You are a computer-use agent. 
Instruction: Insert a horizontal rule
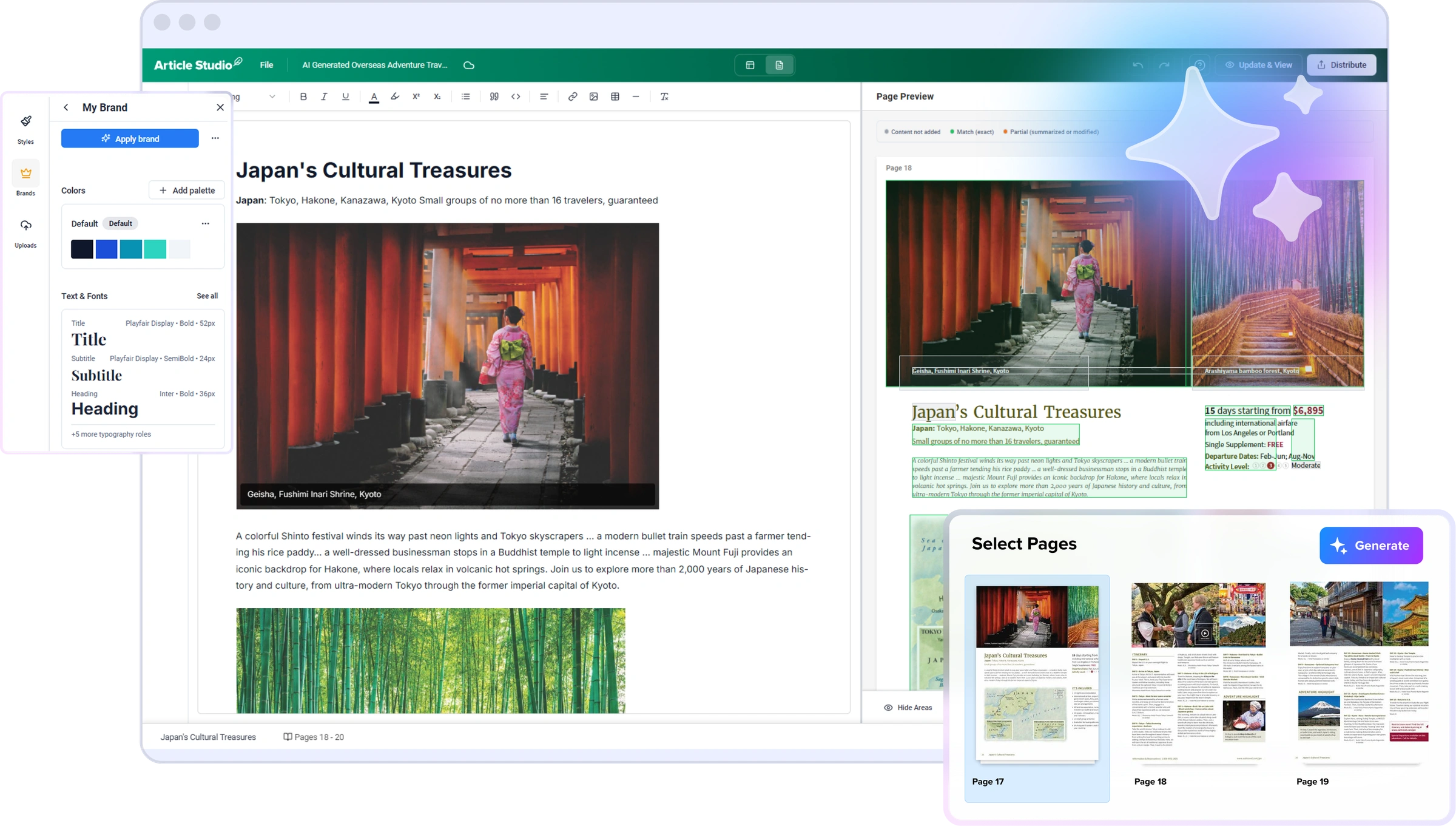pos(636,96)
